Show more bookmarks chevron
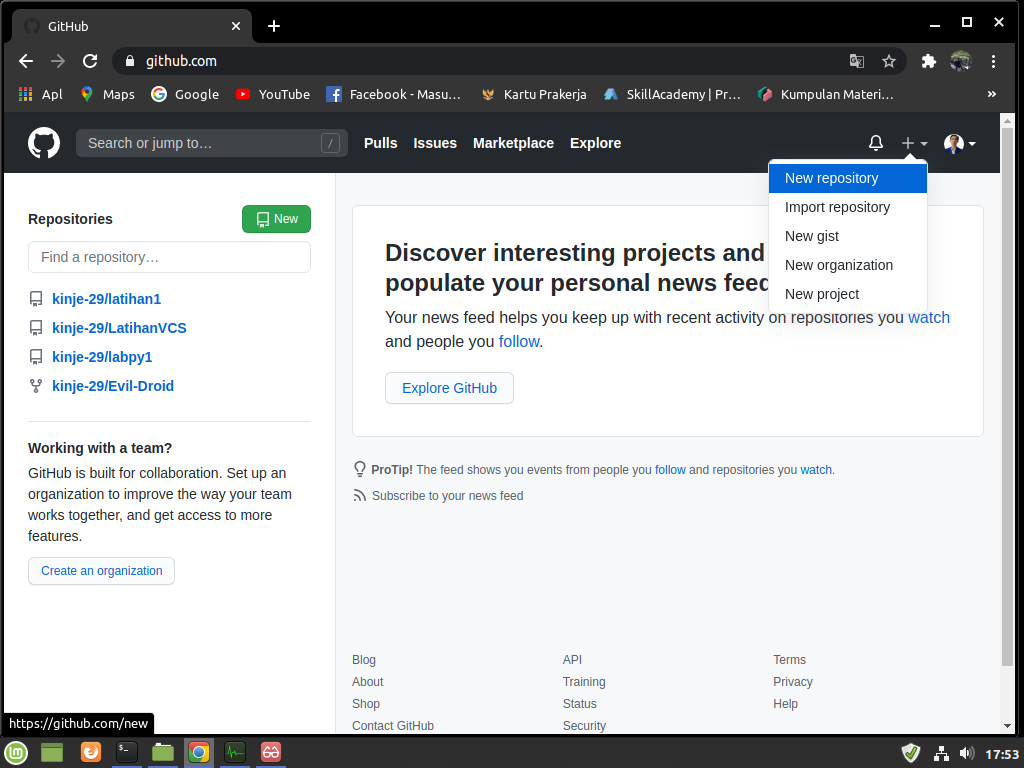Viewport: 1024px width, 768px height. [992, 94]
